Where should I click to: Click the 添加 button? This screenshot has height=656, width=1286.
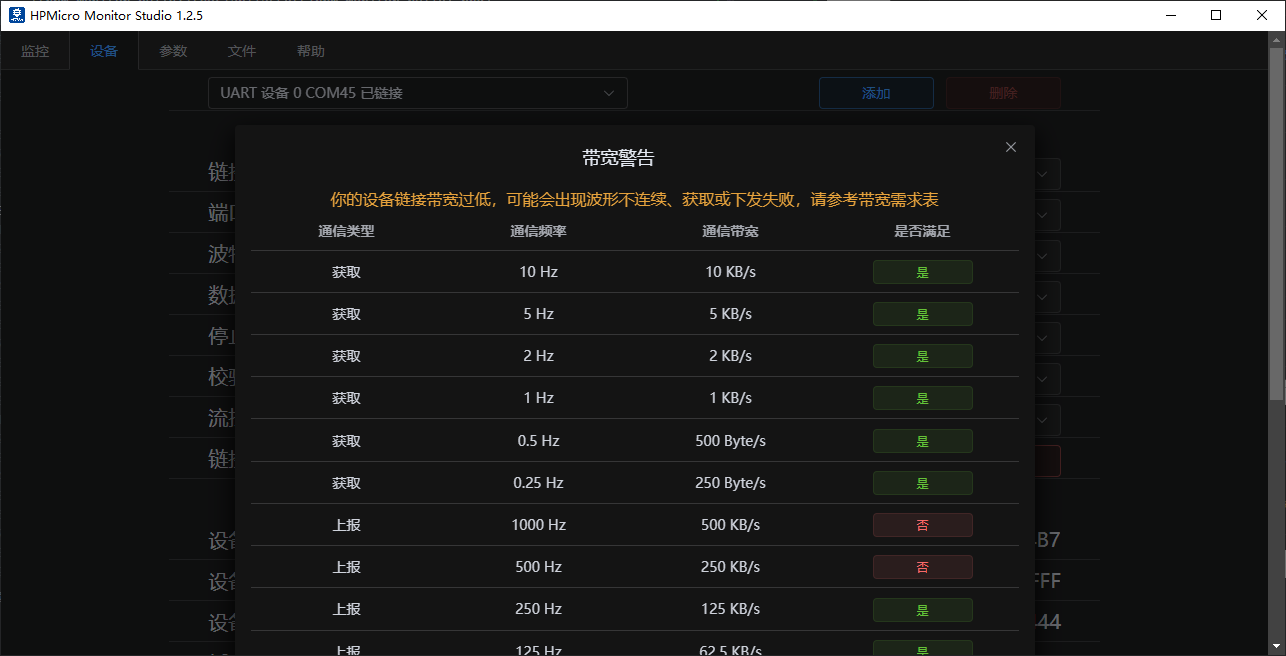pyautogui.click(x=876, y=93)
